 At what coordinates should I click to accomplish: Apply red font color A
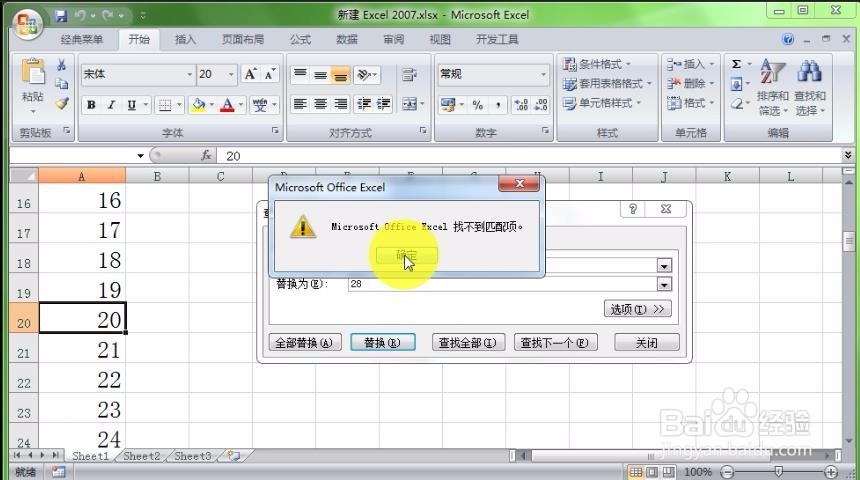coord(227,104)
